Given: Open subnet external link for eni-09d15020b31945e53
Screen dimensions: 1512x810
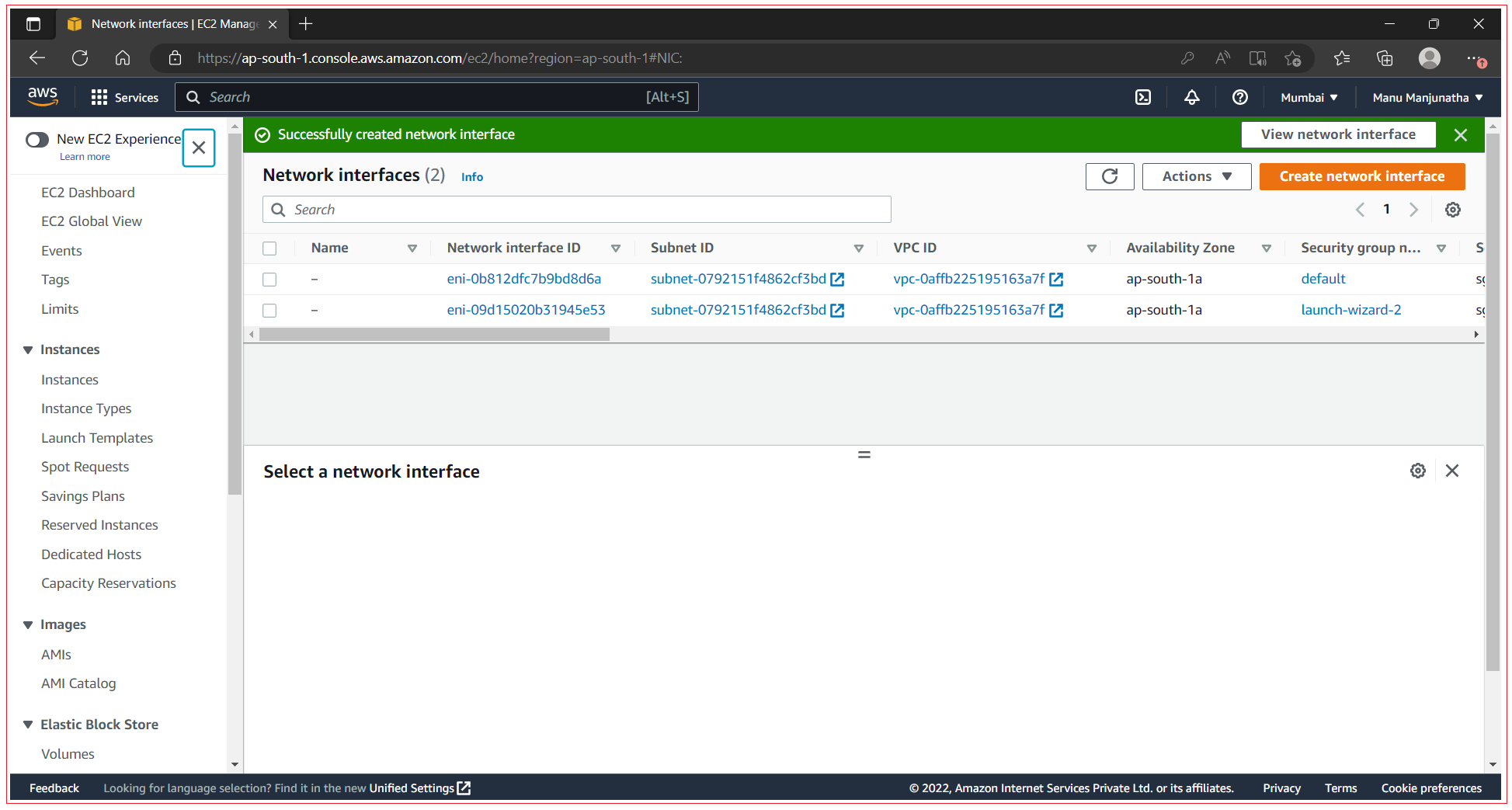Looking at the screenshot, I should pyautogui.click(x=837, y=311).
